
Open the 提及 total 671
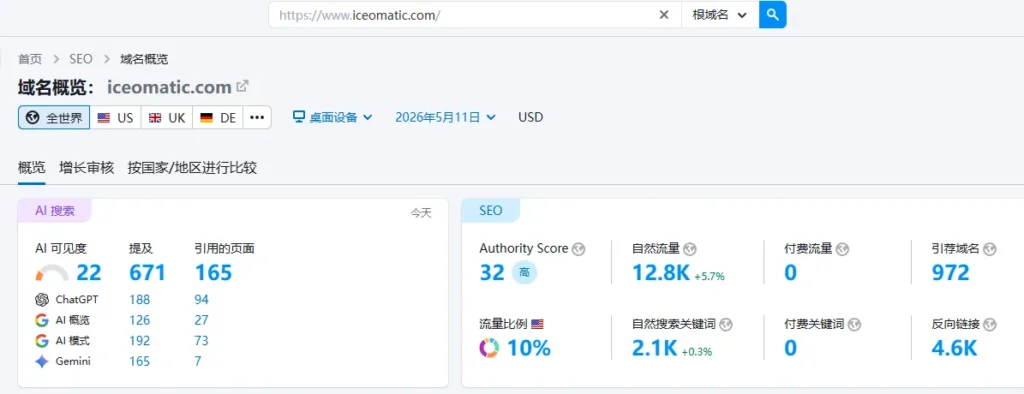tap(148, 272)
